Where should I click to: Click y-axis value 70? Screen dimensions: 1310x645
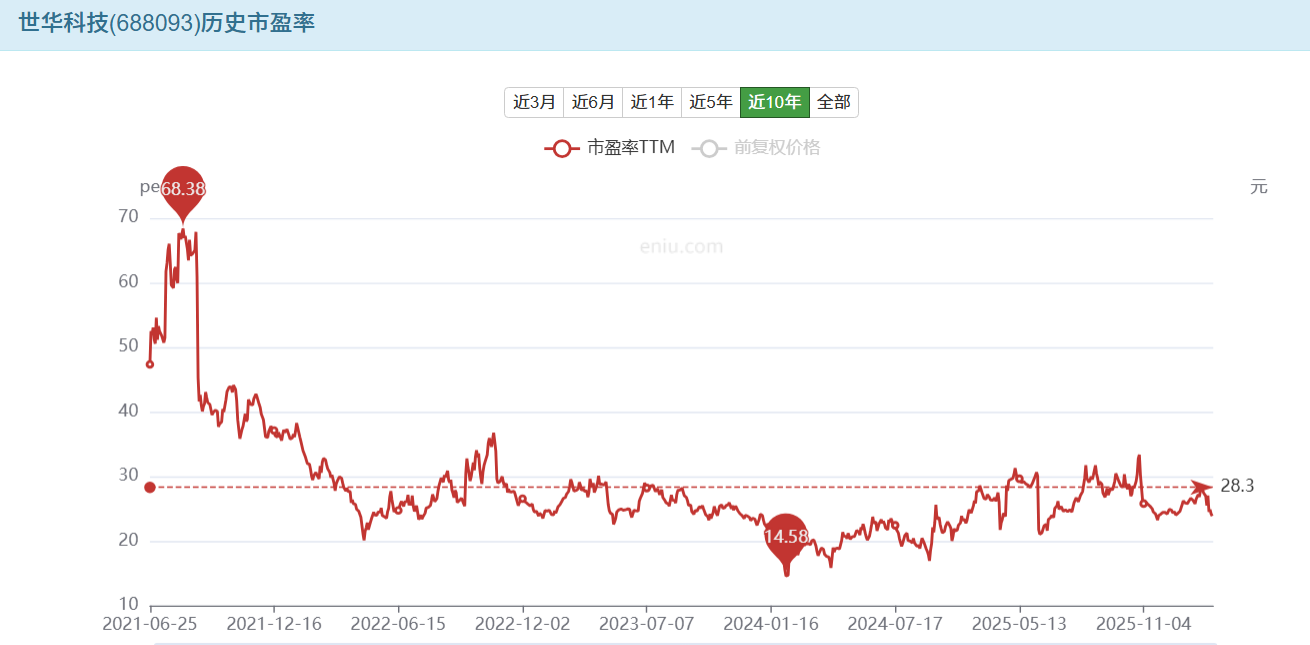(128, 216)
